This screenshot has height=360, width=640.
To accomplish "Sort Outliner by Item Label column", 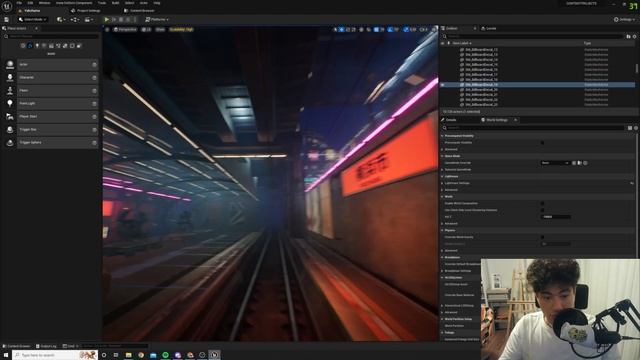I will [x=461, y=43].
